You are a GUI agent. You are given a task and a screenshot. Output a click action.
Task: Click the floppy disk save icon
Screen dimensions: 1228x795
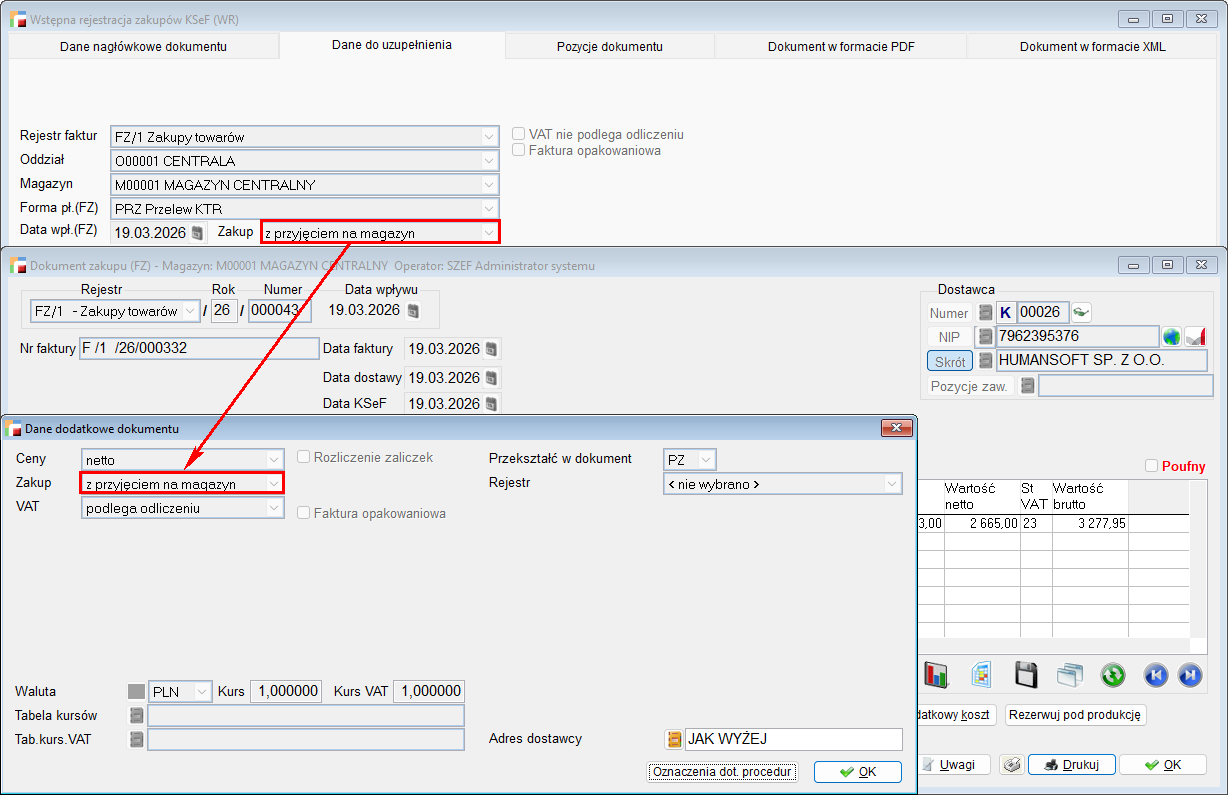coord(1027,675)
